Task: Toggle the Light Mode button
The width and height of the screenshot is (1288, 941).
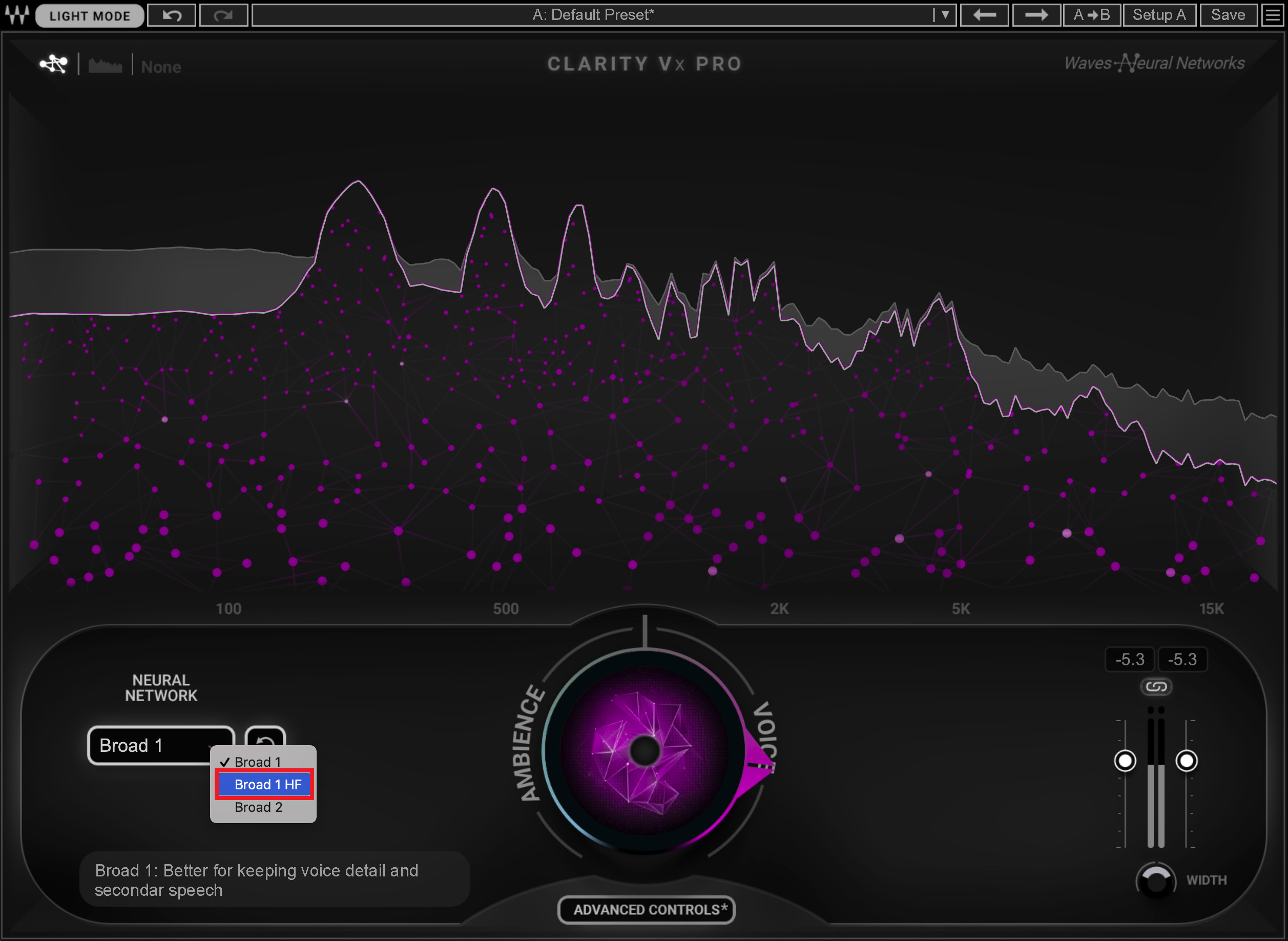Action: click(89, 15)
